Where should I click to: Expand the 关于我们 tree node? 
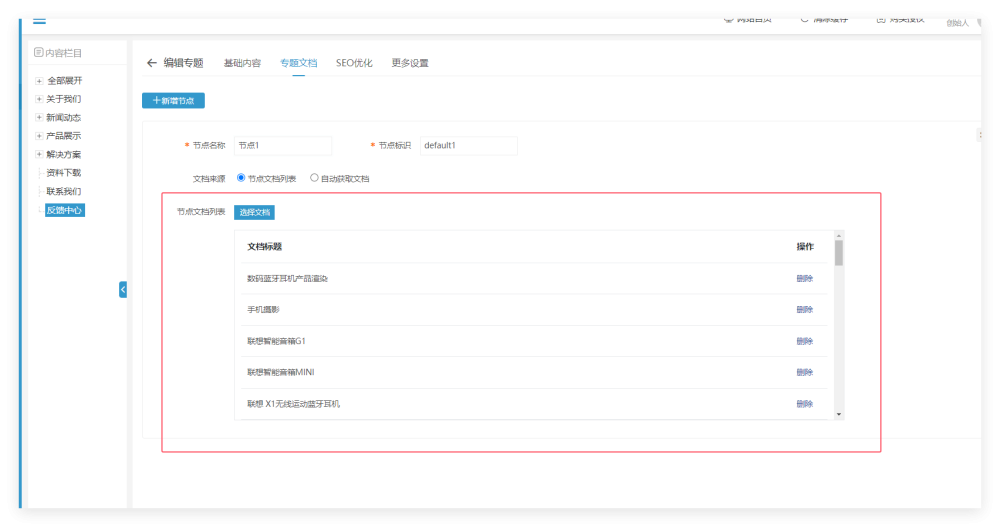(x=39, y=99)
